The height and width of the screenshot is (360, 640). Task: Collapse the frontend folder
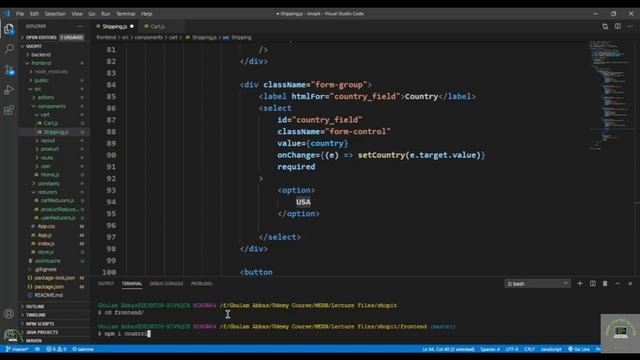coord(41,63)
